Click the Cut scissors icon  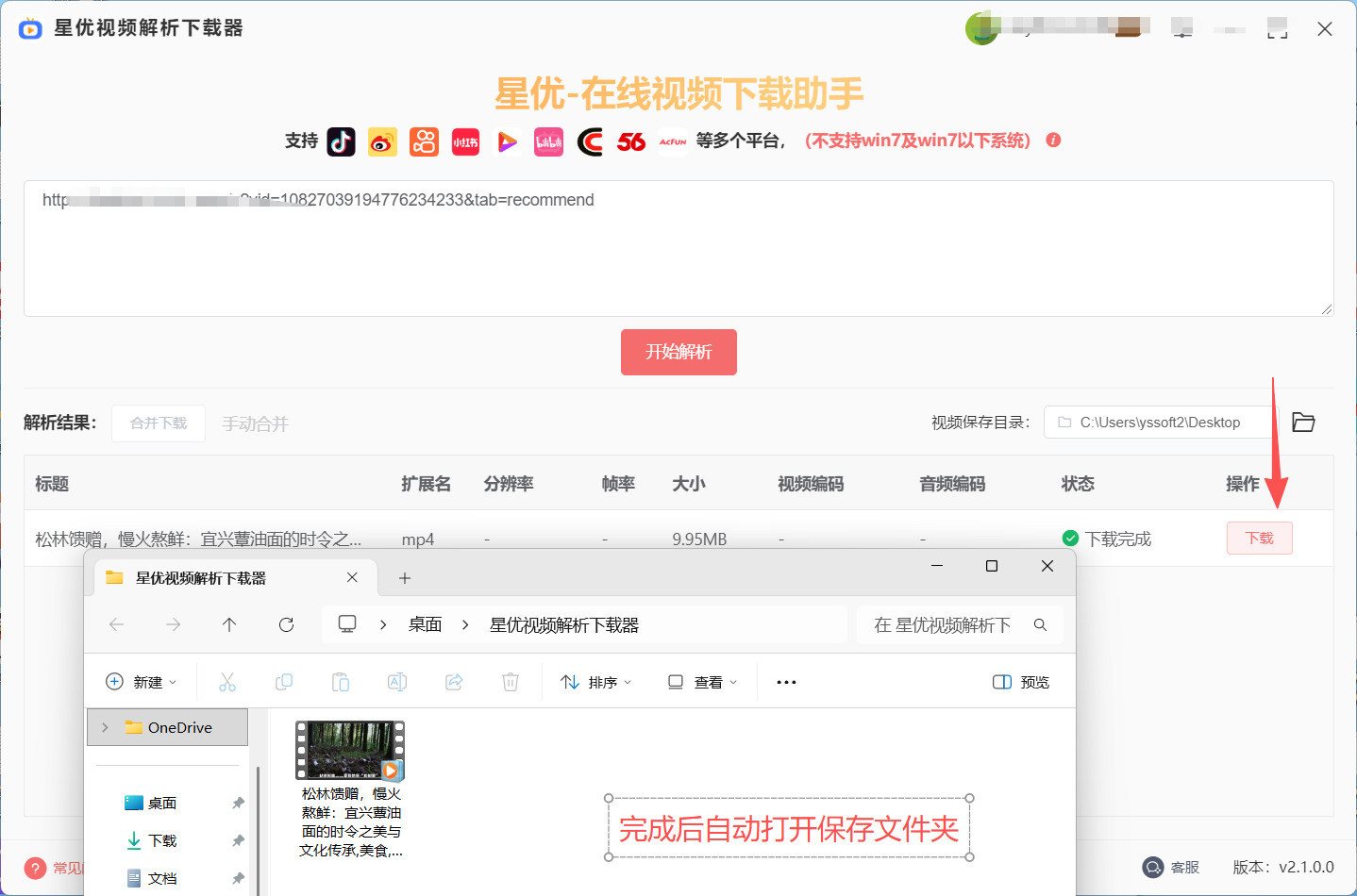click(227, 682)
